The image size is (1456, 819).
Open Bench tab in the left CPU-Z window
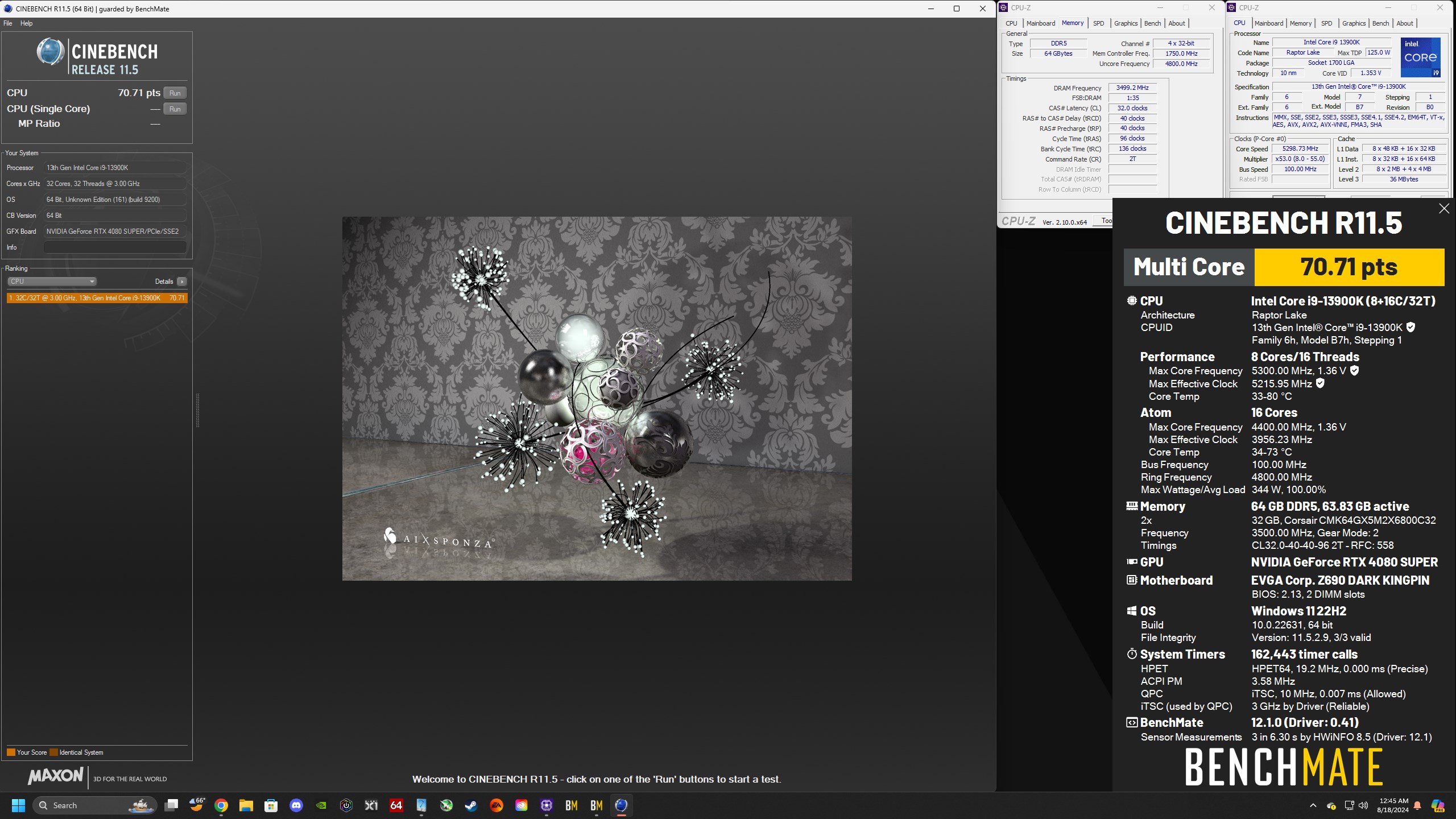1152,23
